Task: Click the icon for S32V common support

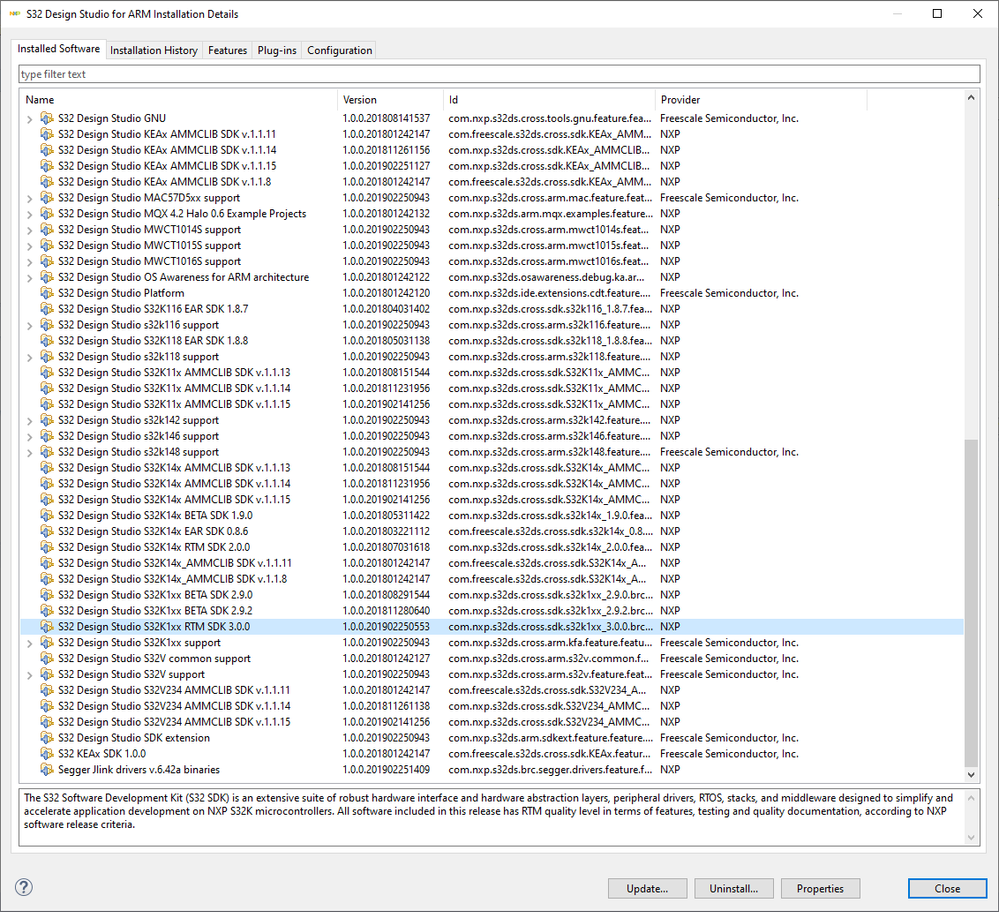Action: [x=47, y=658]
